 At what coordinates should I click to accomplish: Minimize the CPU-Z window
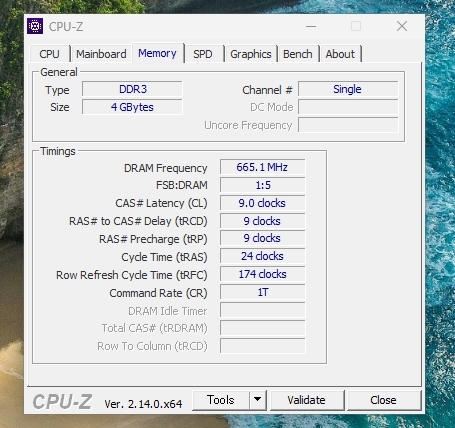click(311, 26)
